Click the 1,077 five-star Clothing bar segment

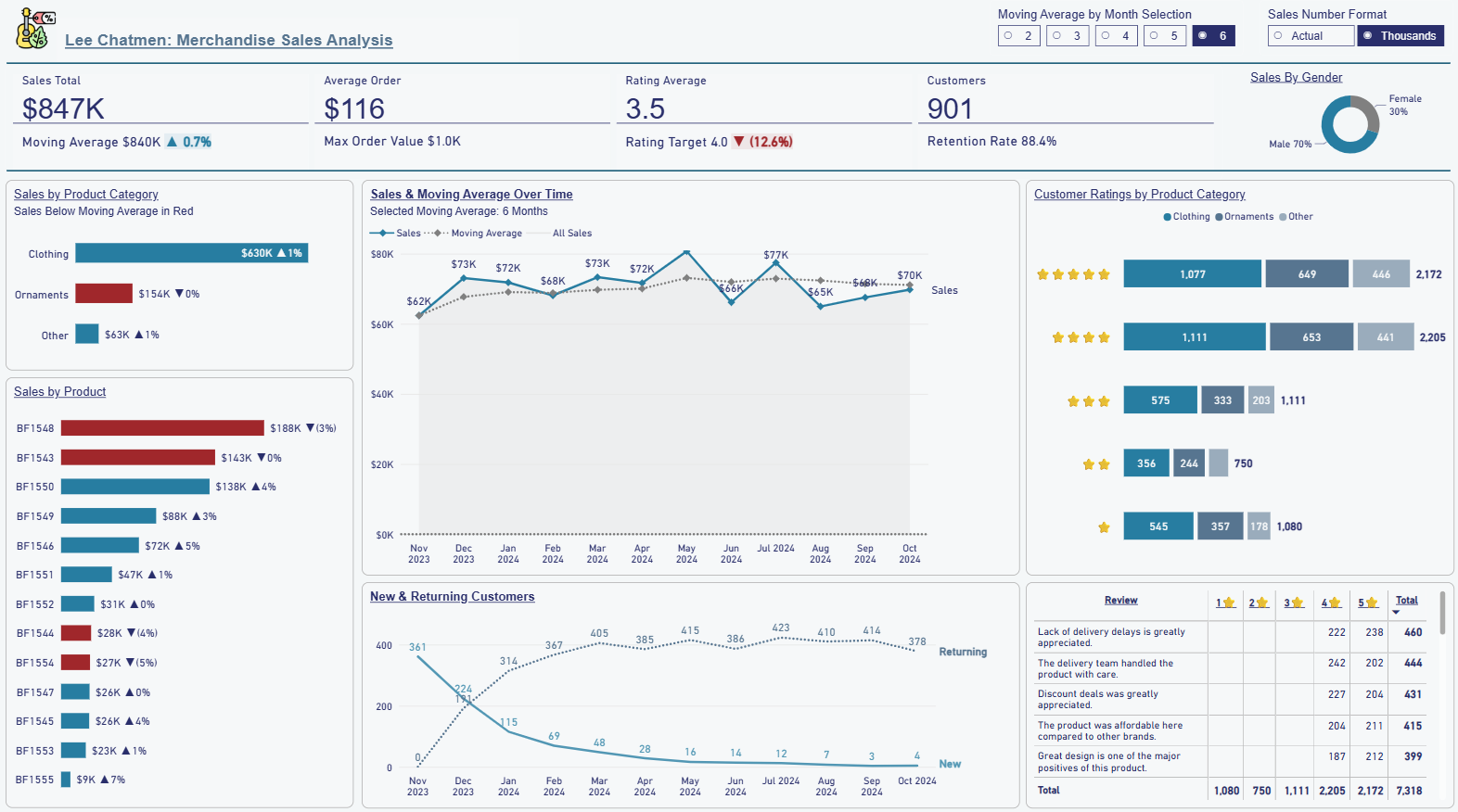tap(1193, 274)
